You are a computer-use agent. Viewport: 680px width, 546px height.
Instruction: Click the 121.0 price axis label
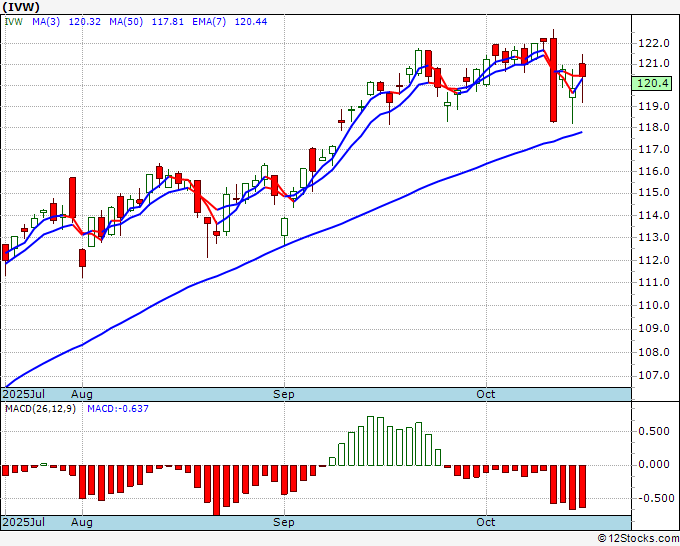(654, 64)
